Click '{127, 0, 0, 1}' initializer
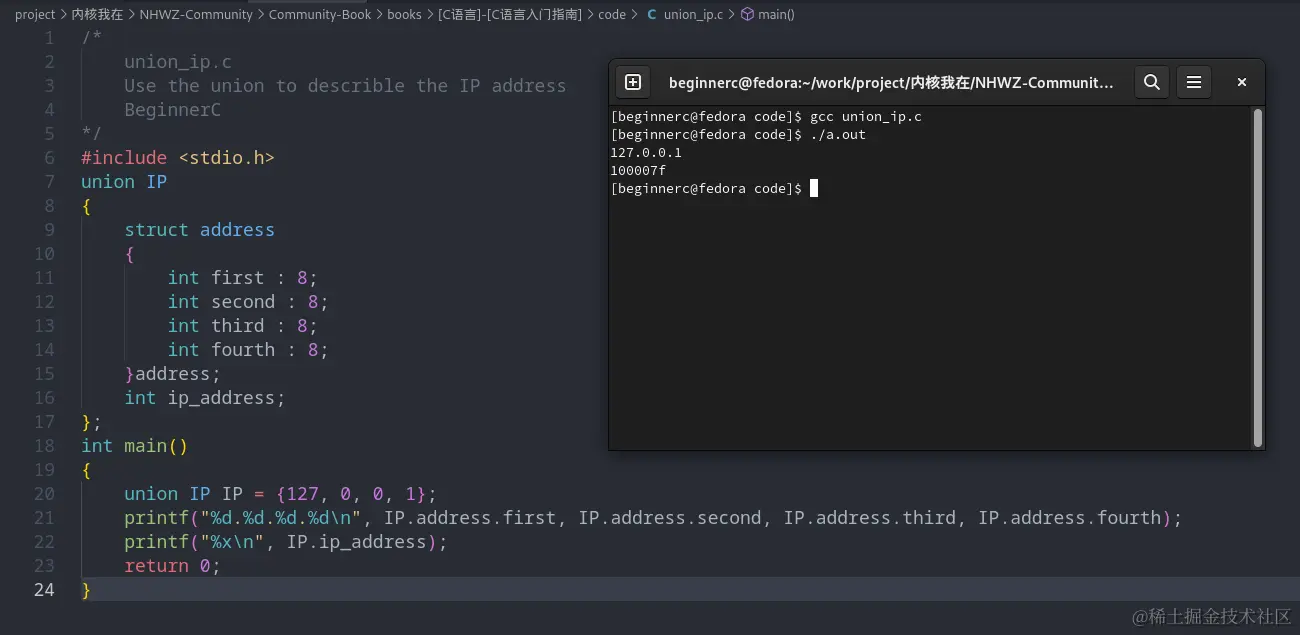The height and width of the screenshot is (635, 1300). (351, 494)
